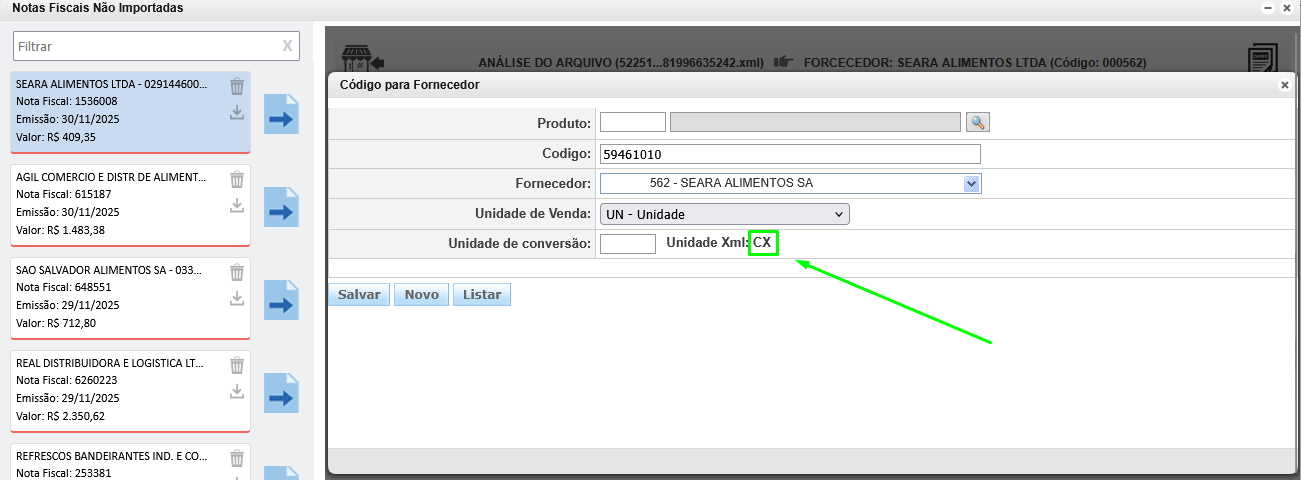Download the SEARA ALIMENTOS nota XML
The image size is (1301, 480).
pos(237,112)
